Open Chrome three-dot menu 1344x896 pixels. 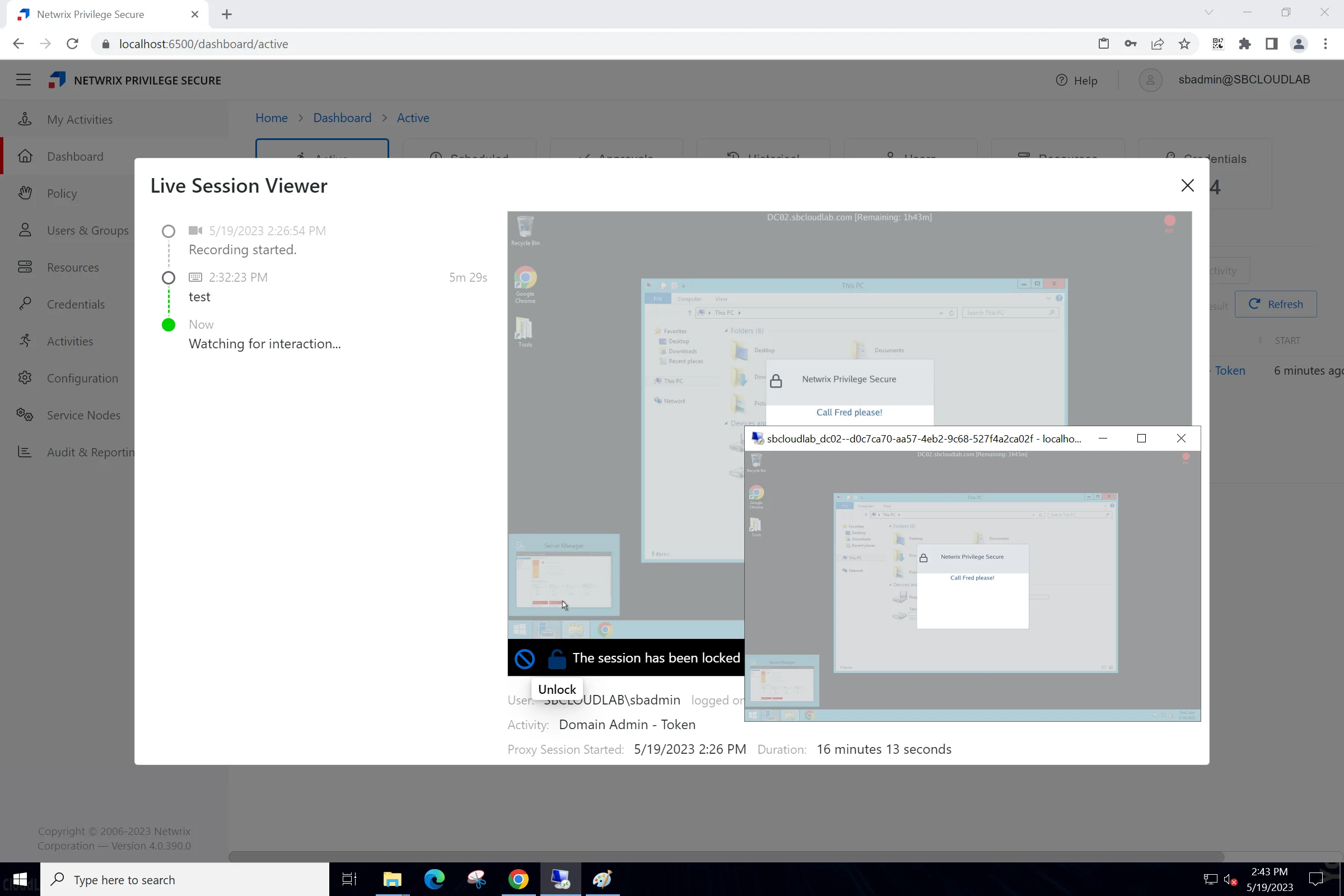pyautogui.click(x=1325, y=44)
